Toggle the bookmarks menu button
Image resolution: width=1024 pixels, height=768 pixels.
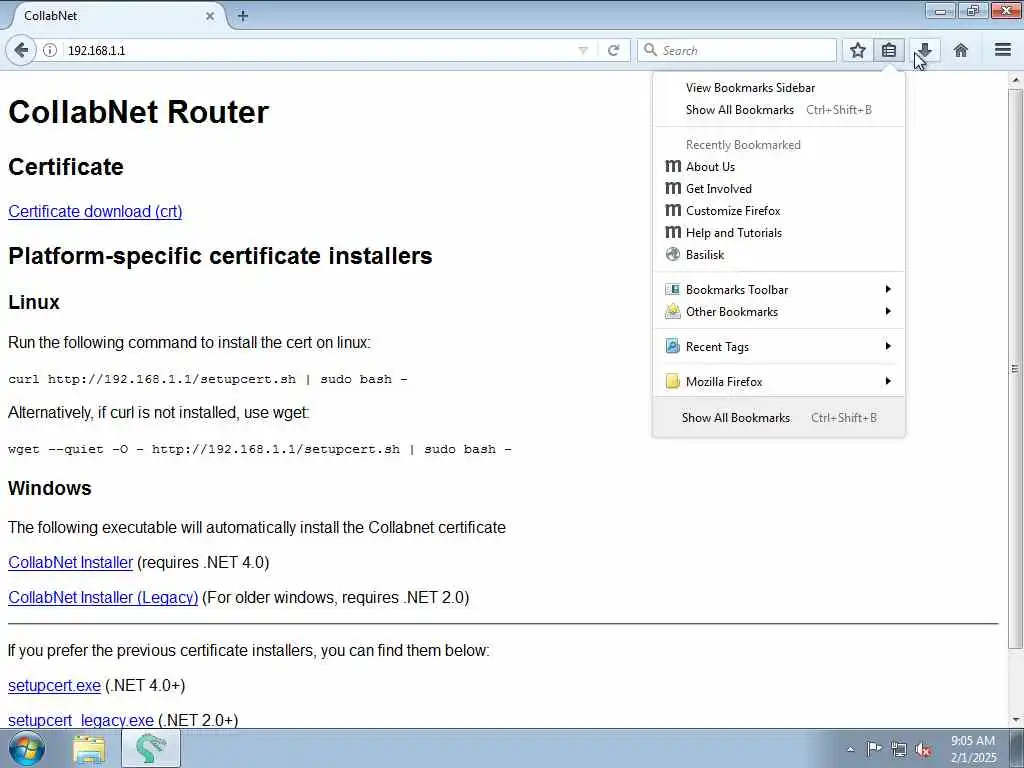(889, 50)
